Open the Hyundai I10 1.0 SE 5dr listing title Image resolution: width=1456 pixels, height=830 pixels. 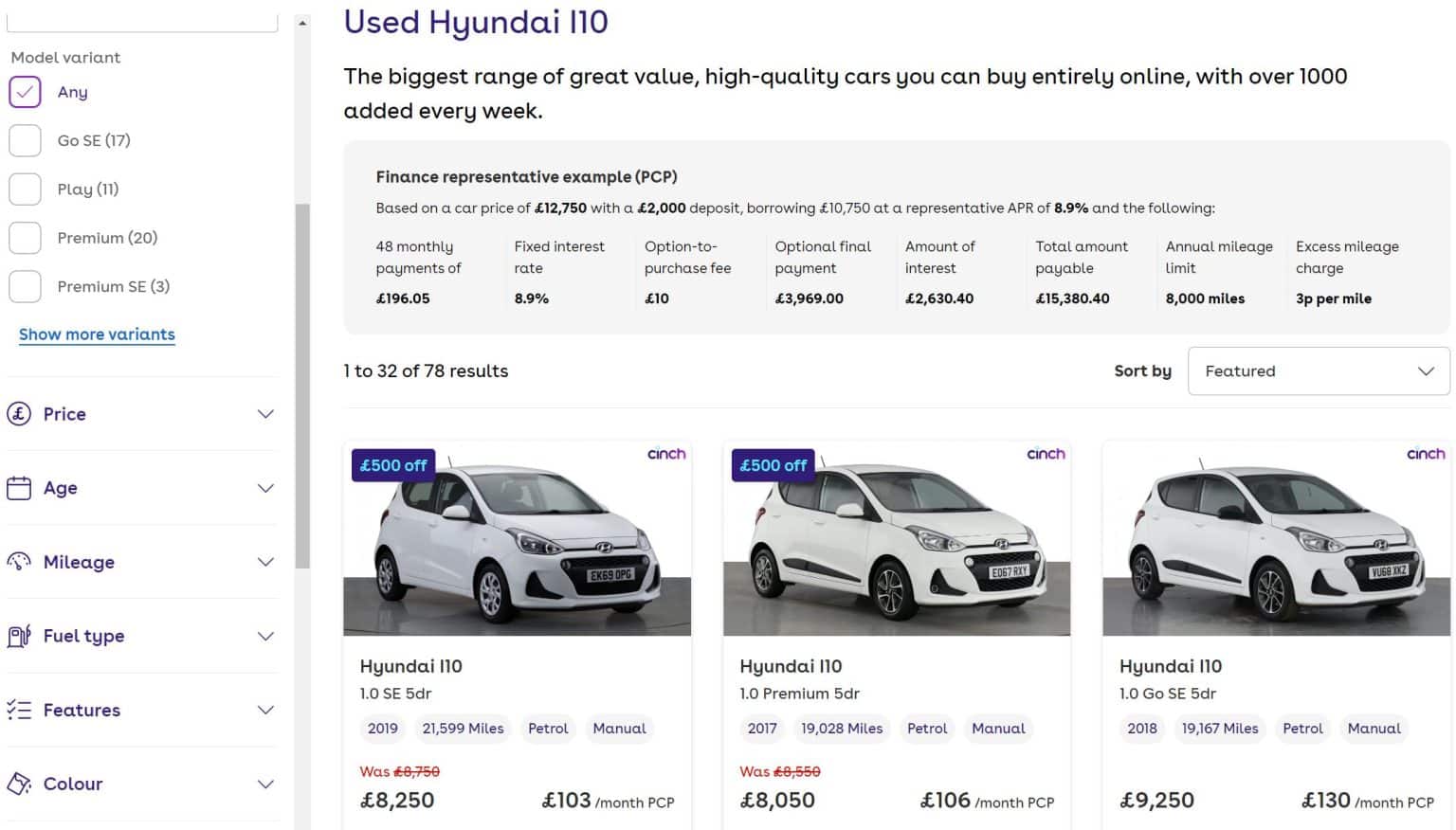(410, 666)
